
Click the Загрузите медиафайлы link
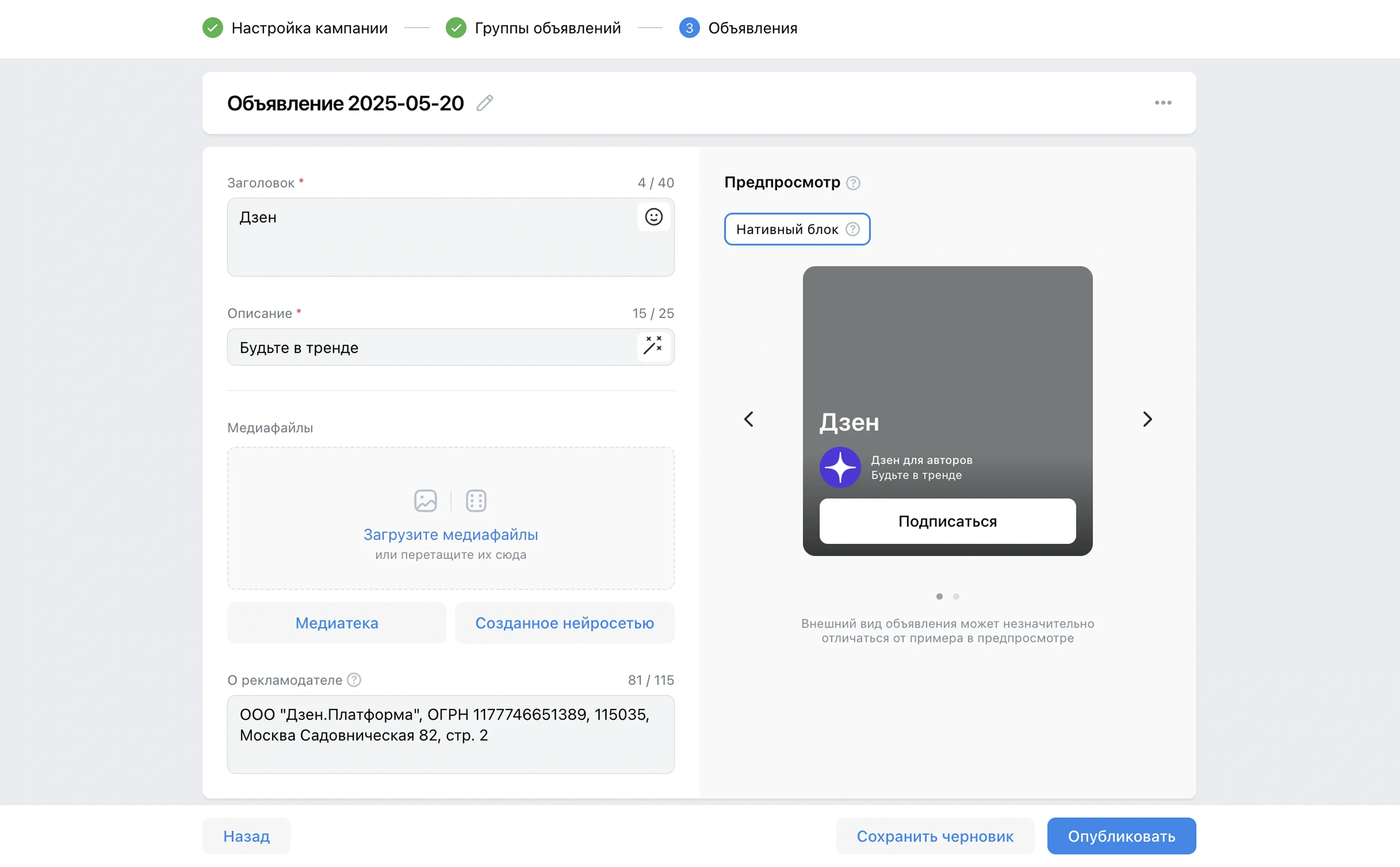coord(450,534)
